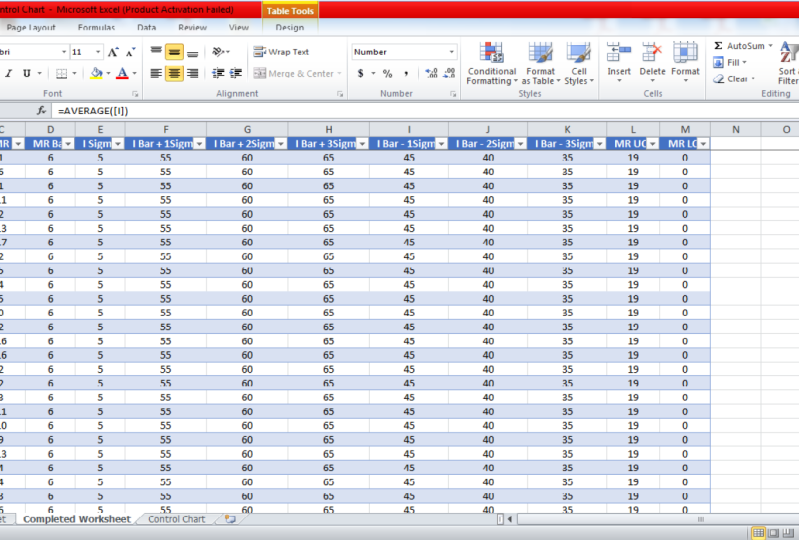
Task: Align text left
Action: click(x=156, y=73)
